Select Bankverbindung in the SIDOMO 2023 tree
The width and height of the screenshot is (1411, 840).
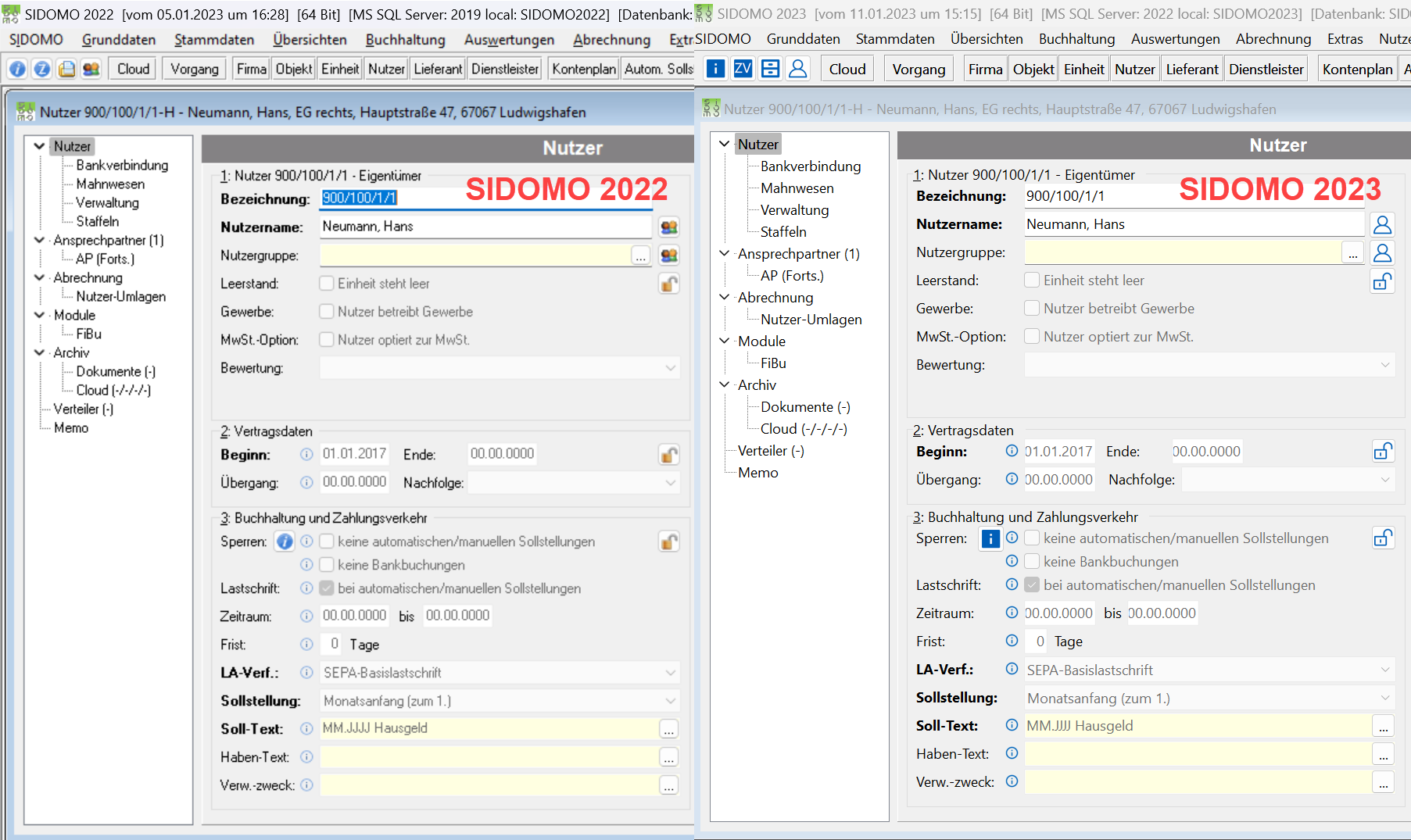(x=811, y=166)
